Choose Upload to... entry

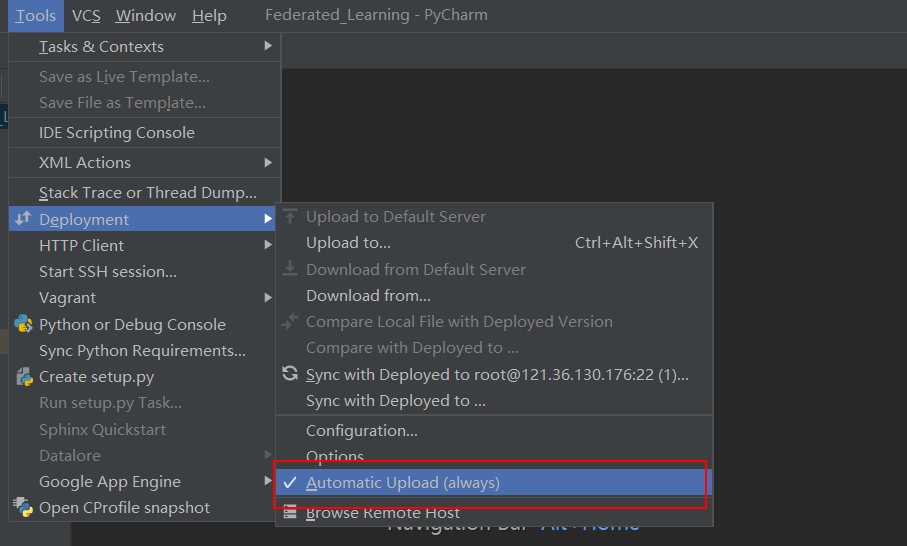tap(494, 242)
